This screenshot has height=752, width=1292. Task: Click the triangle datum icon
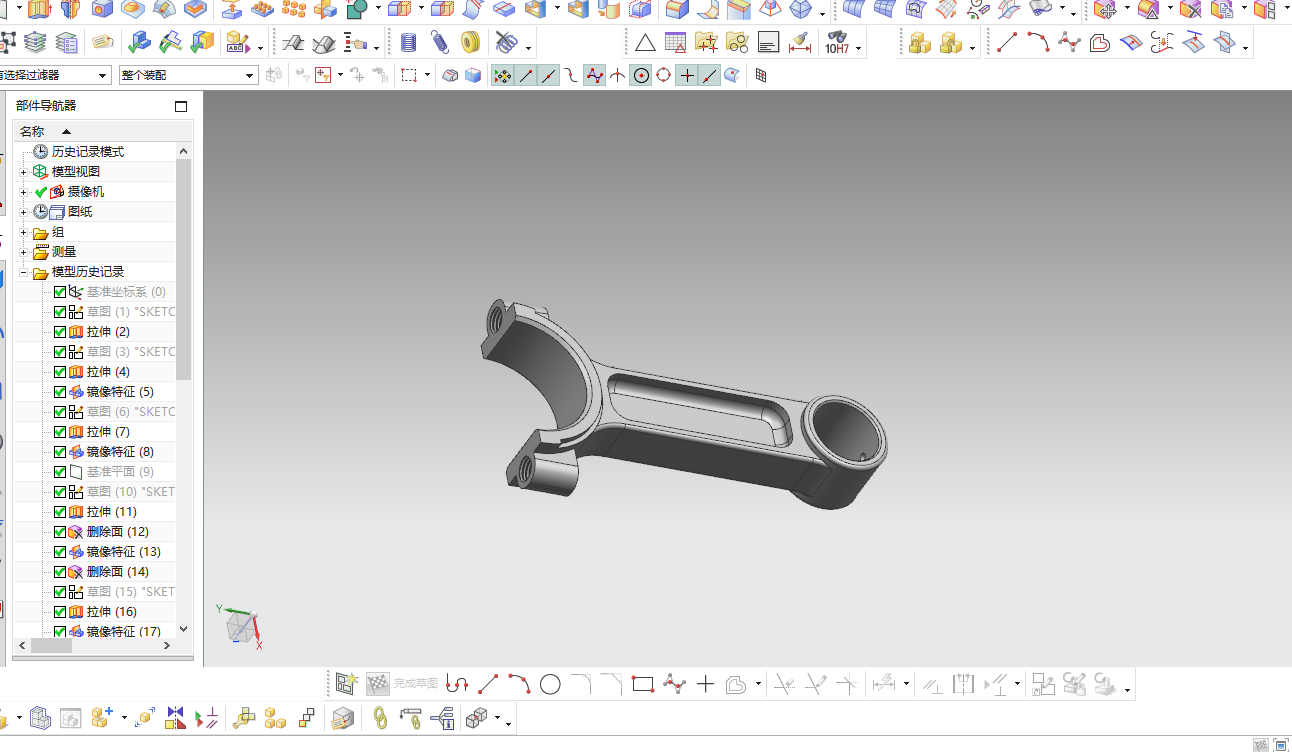[645, 42]
